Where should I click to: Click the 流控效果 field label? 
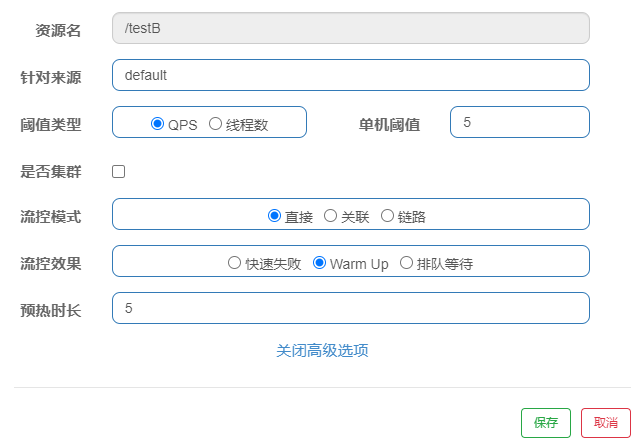51,264
